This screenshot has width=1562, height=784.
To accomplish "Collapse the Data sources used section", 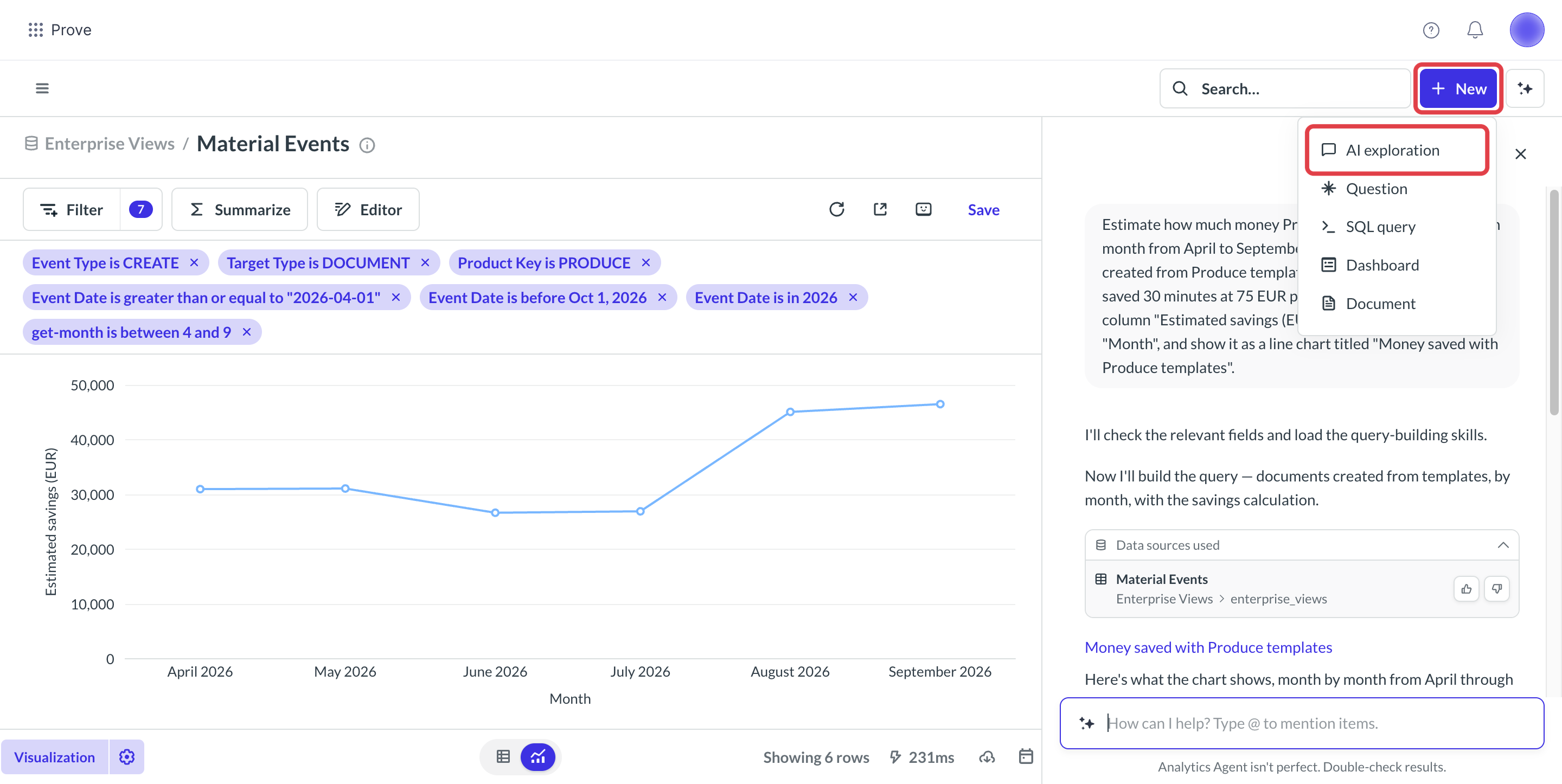I will tap(1502, 545).
